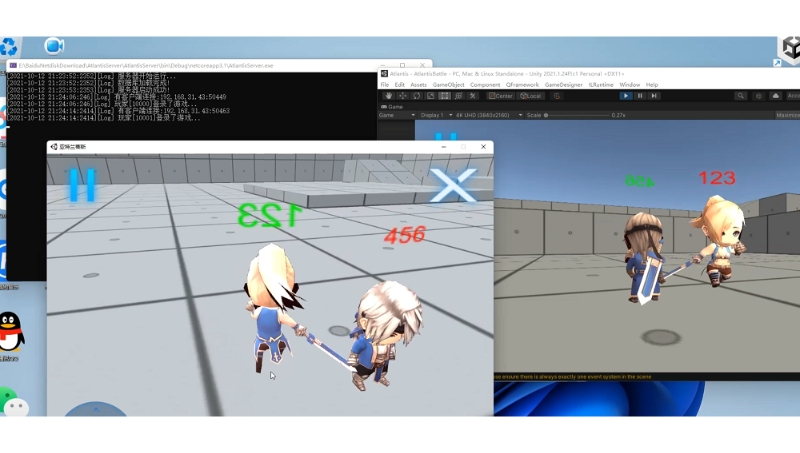
Task: Select the Hand tool in Unity toolbar
Action: point(389,96)
